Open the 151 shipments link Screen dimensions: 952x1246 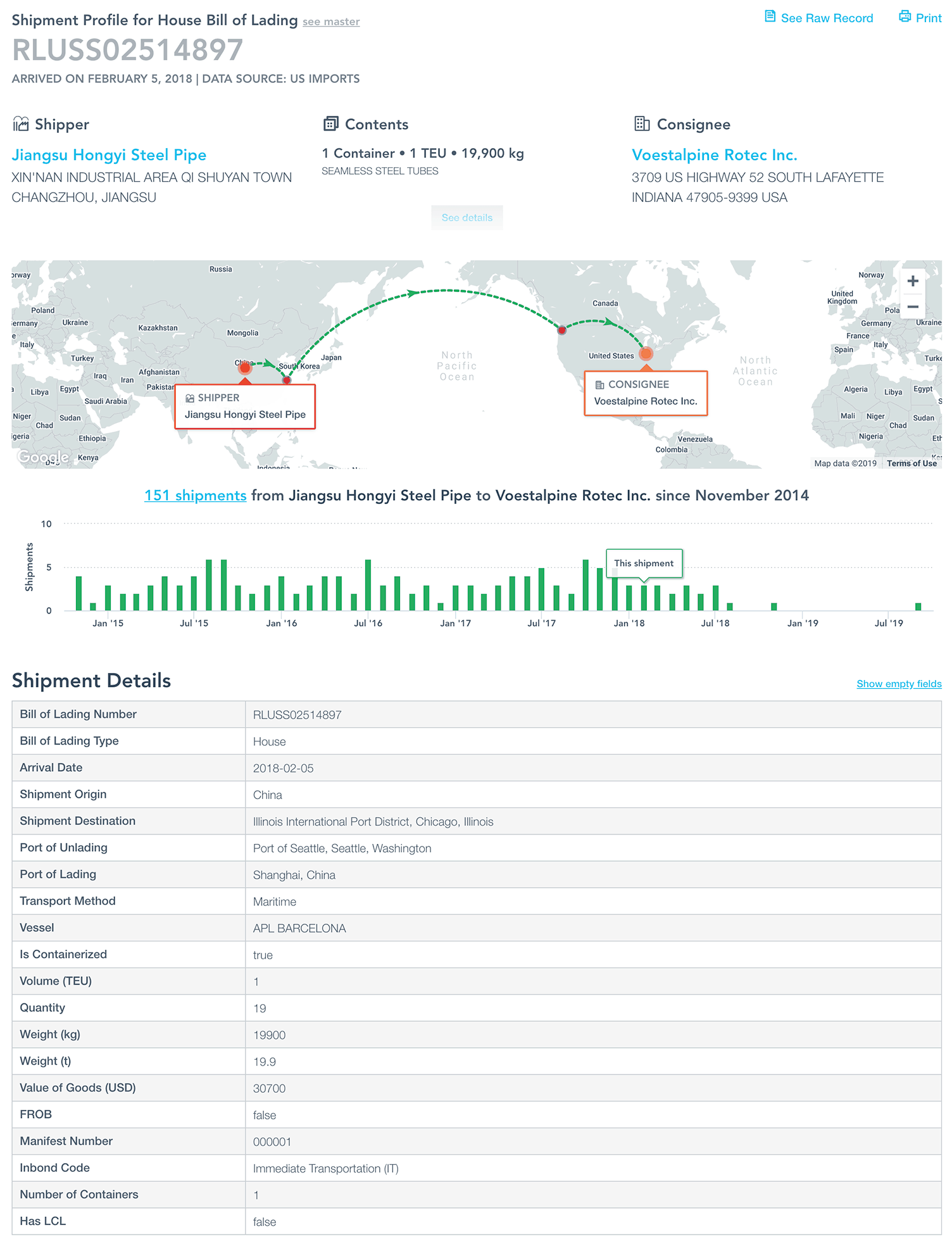click(x=195, y=495)
